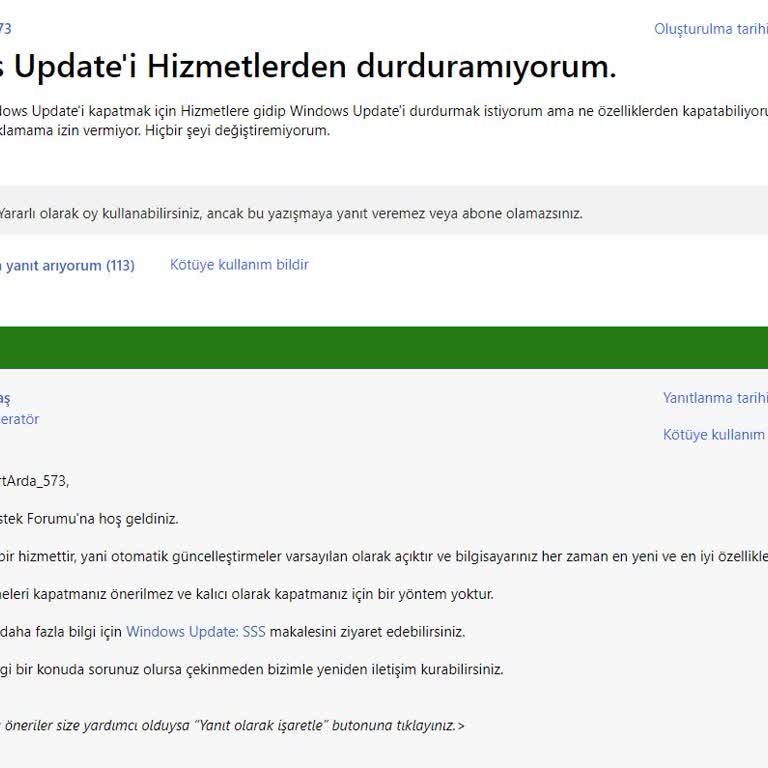
Task: Click the greeting text 'tArda_573,'
Action: pyautogui.click(x=34, y=481)
